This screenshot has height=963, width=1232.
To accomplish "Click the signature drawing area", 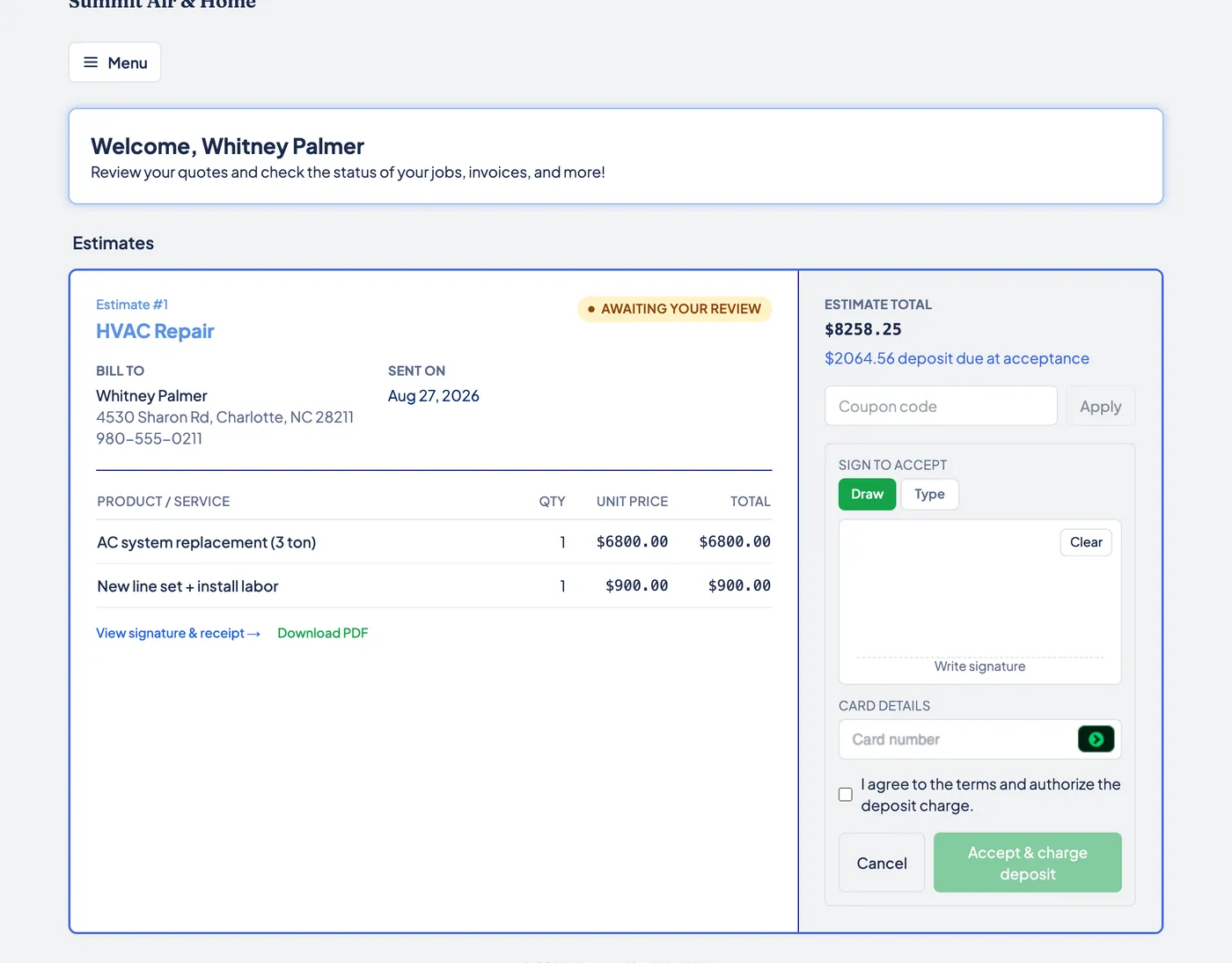I will [979, 602].
